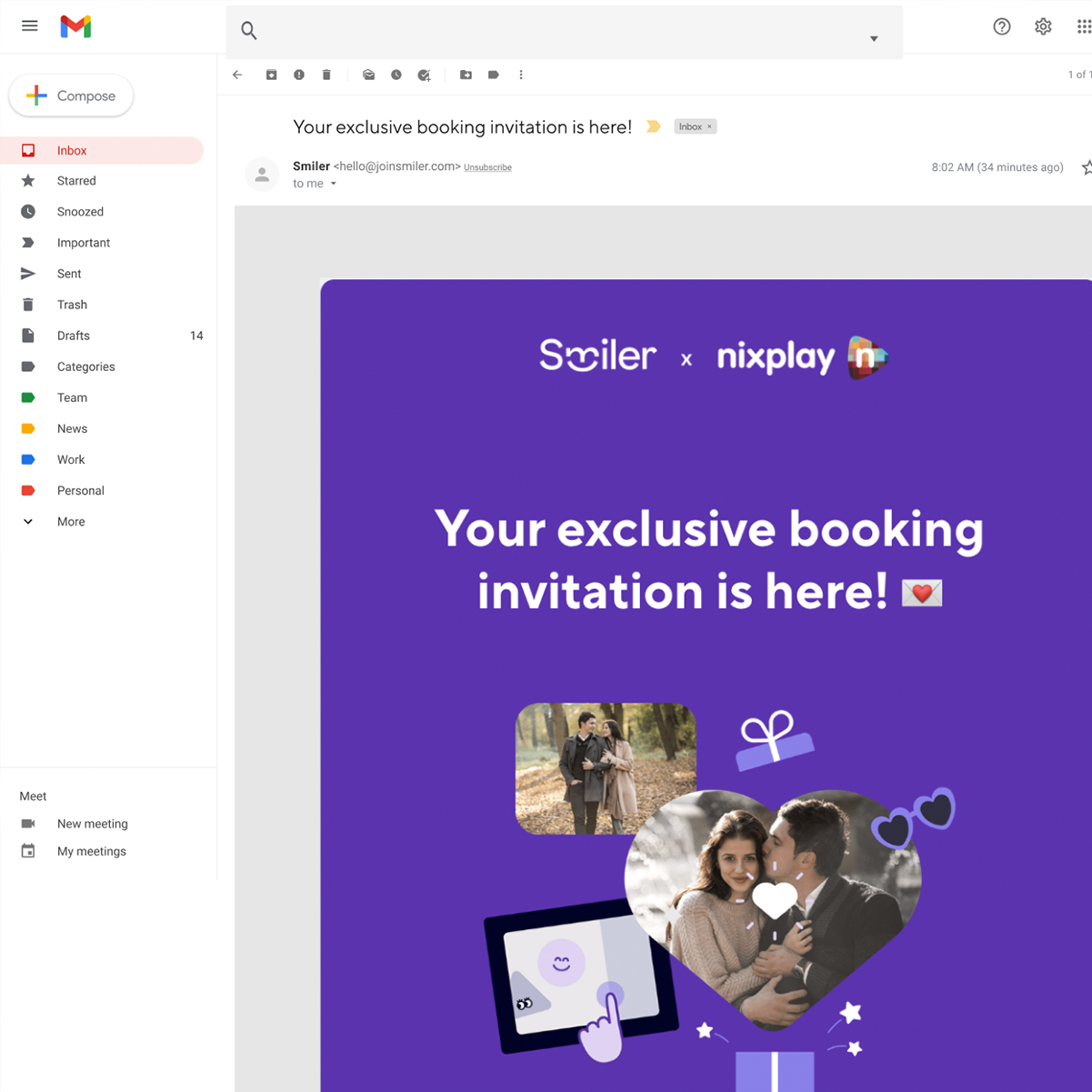The width and height of the screenshot is (1092, 1092).
Task: Expand recipient details arrow next to 'to me'
Action: coord(334,184)
